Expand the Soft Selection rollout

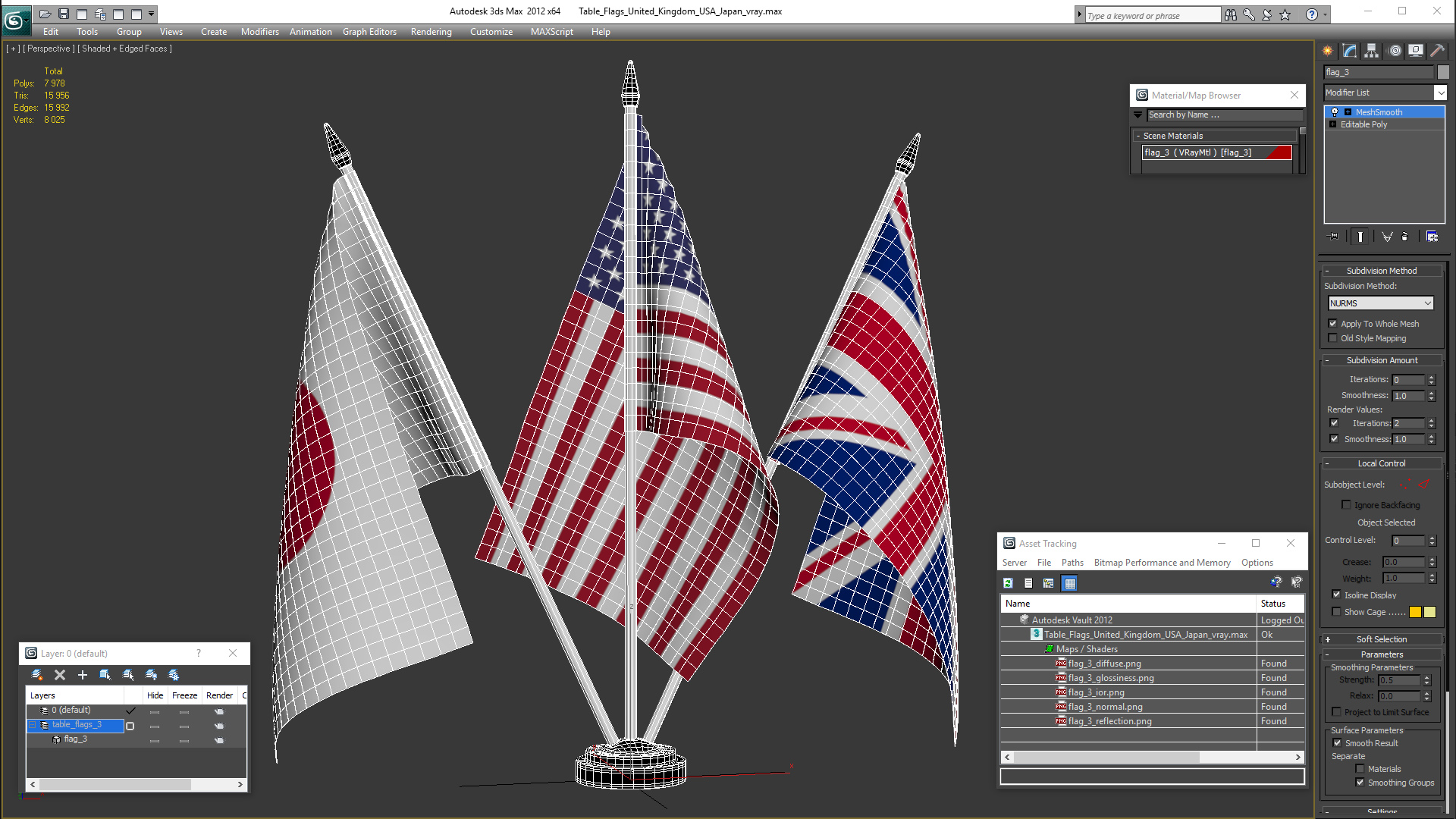pos(1382,639)
